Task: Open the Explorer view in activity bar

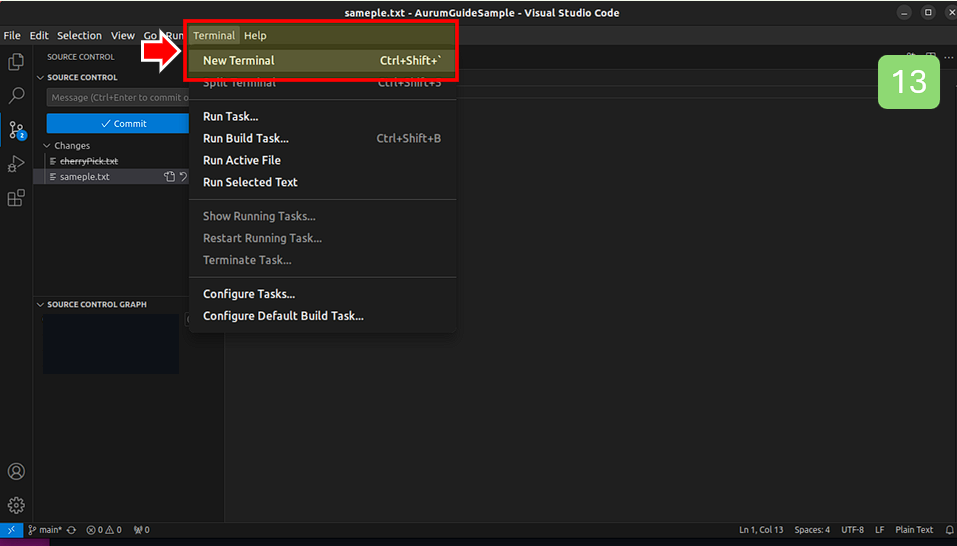Action: [x=16, y=62]
